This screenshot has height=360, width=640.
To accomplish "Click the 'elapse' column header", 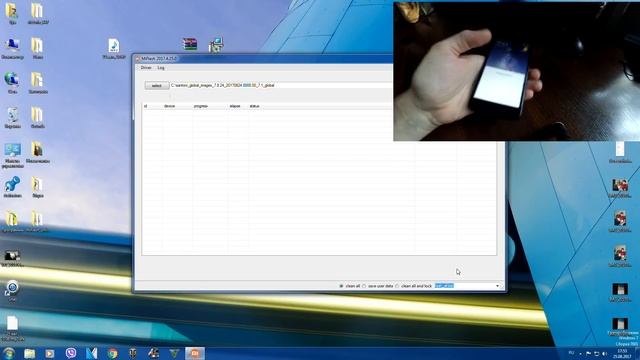I will (235, 106).
